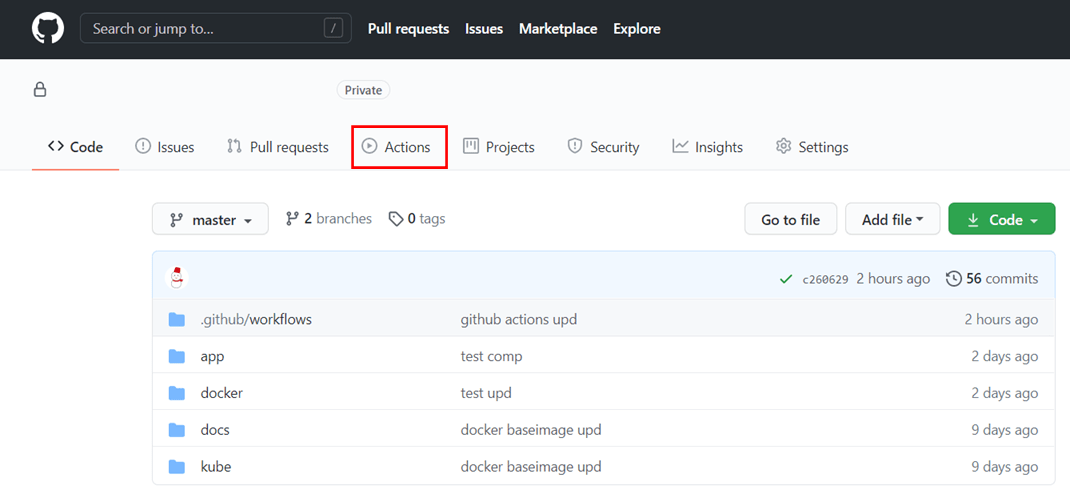
Task: Open the Settings tab
Action: coord(812,147)
